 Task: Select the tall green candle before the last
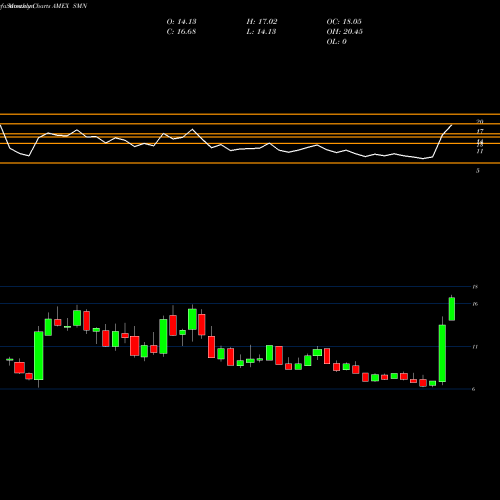point(442,353)
